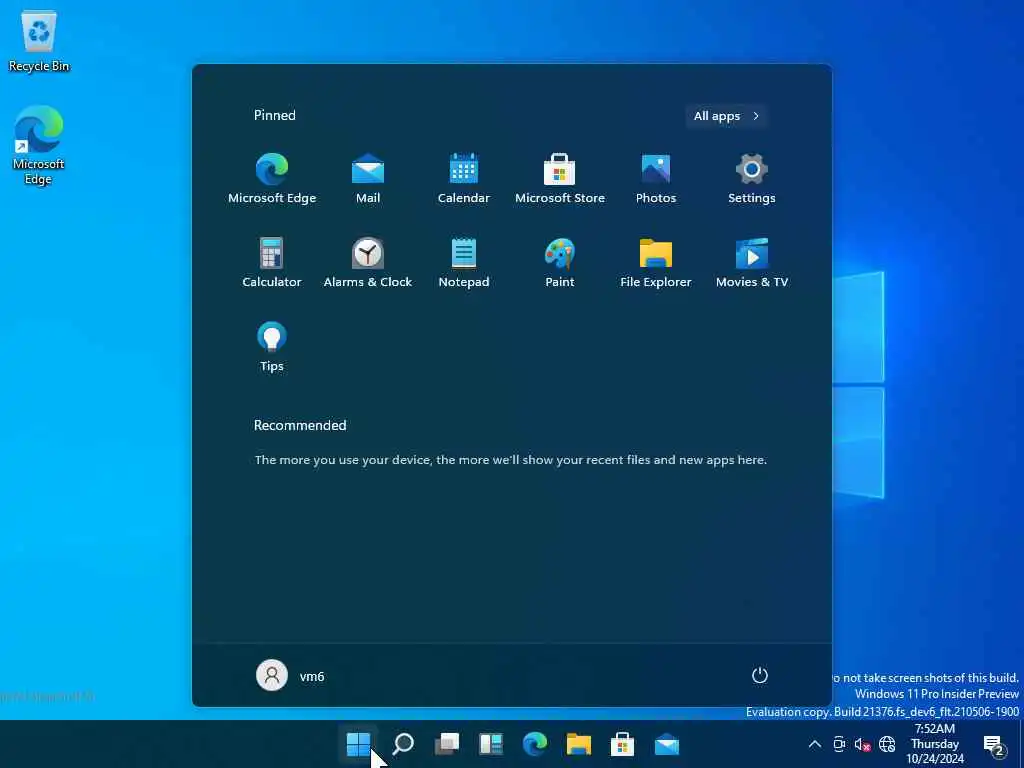Screen dimensions: 1024x768
Task: Launch the Mail app in Start menu
Action: 368,178
